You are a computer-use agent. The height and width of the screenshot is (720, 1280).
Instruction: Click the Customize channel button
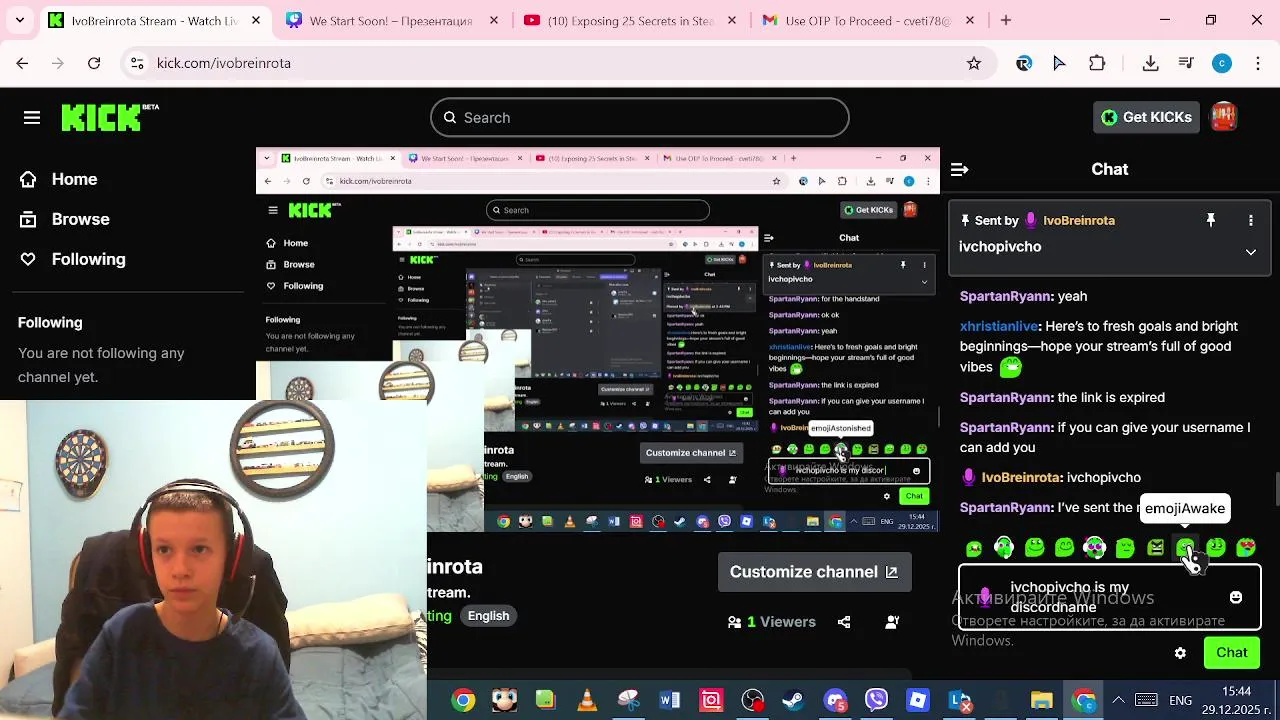[814, 572]
